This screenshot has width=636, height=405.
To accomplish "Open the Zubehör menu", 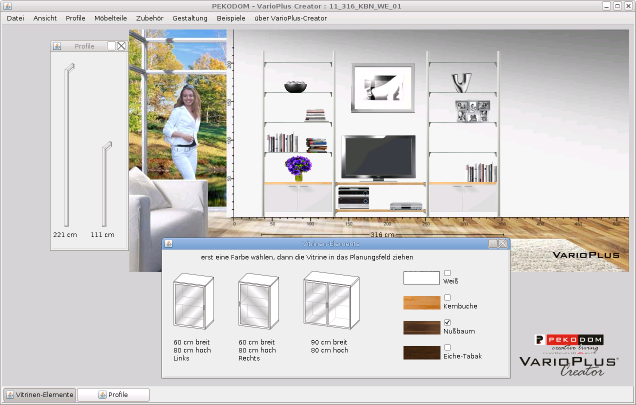I will click(150, 18).
